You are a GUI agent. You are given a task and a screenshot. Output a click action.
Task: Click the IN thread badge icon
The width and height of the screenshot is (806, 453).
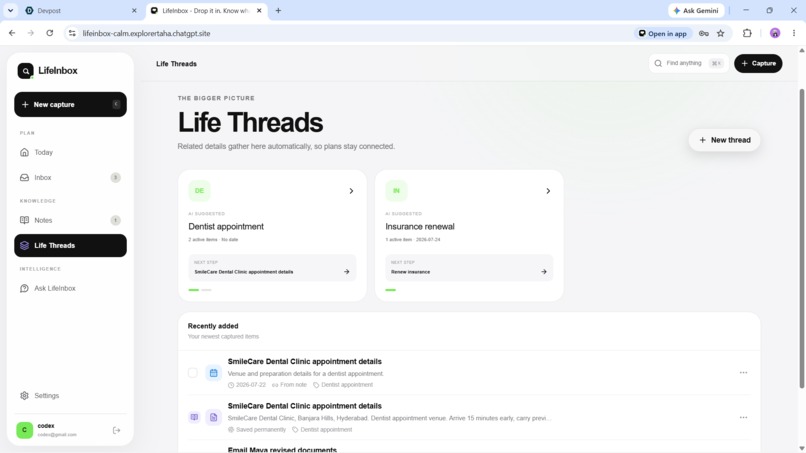396,191
